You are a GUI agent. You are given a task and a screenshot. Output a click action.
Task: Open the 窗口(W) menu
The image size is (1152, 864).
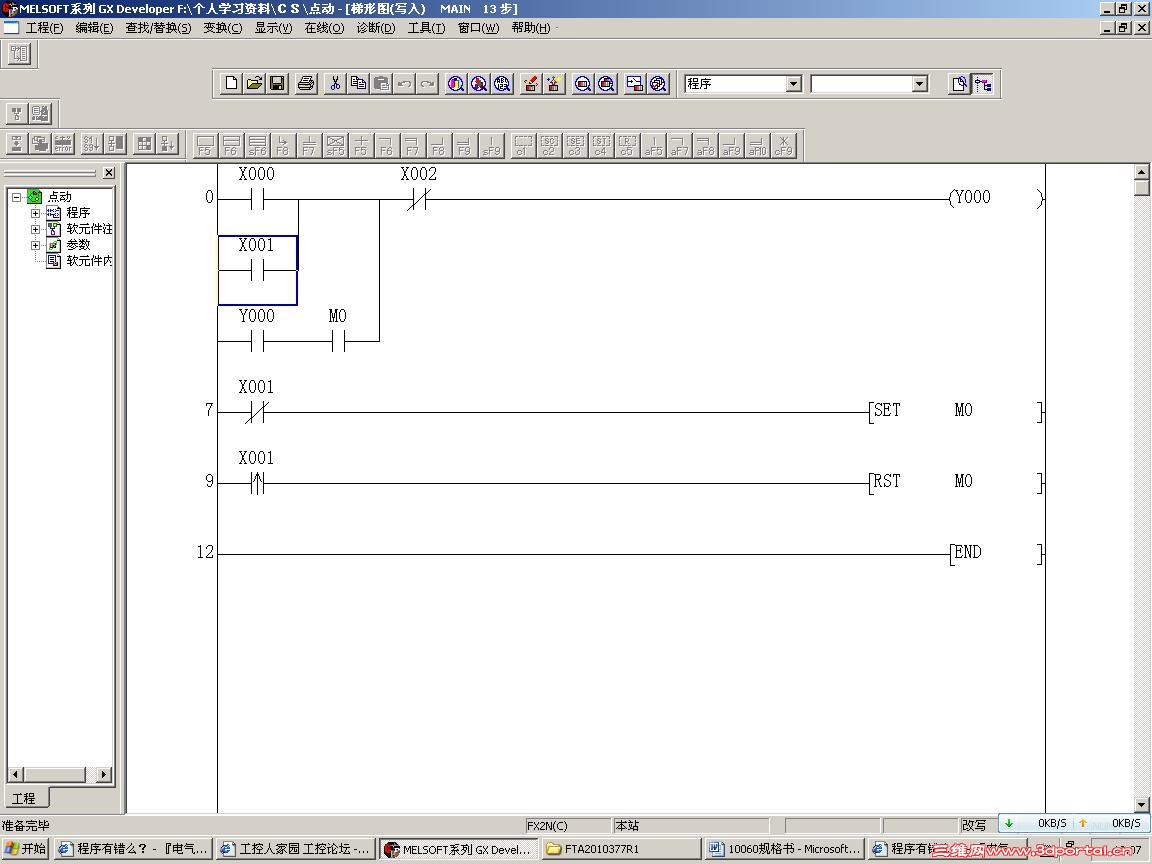[478, 28]
